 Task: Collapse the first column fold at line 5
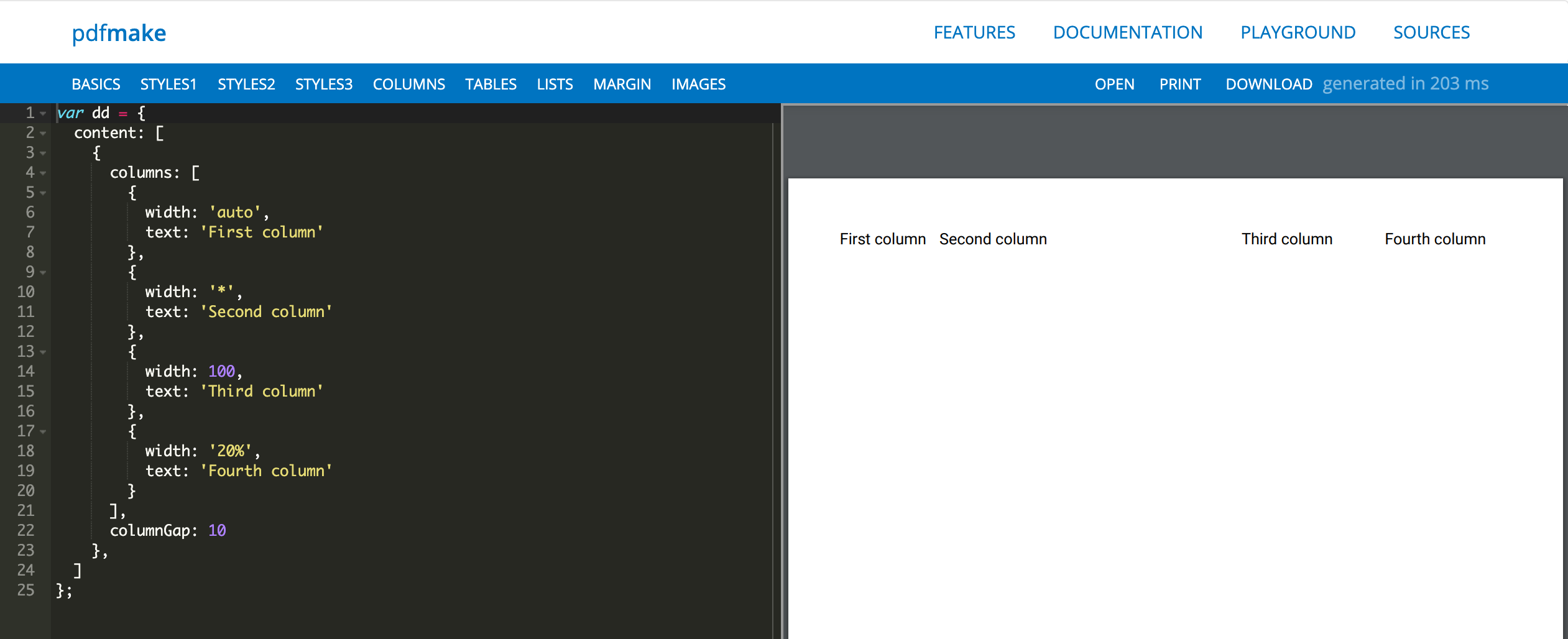(43, 193)
